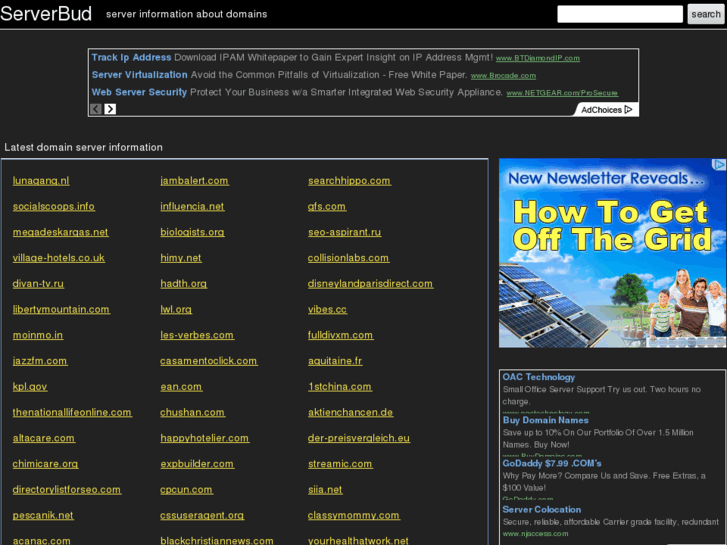Open cssuseragent.org domain info
This screenshot has width=727, height=545.
(x=202, y=515)
